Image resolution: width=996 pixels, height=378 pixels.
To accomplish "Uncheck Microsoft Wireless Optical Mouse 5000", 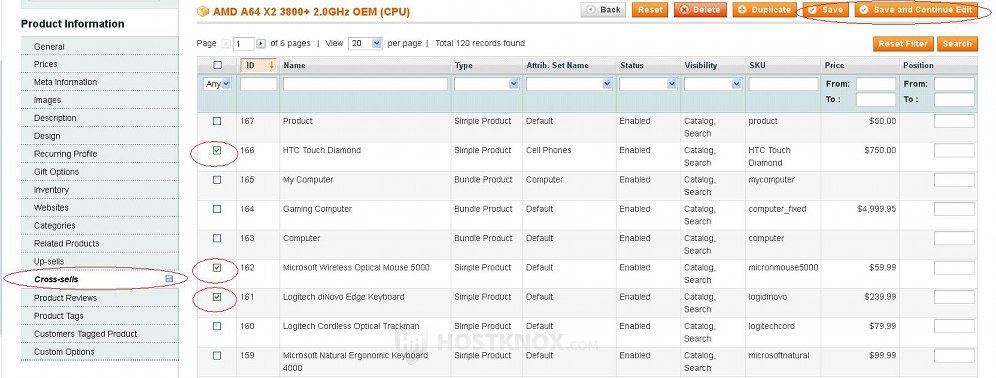I will click(x=217, y=267).
